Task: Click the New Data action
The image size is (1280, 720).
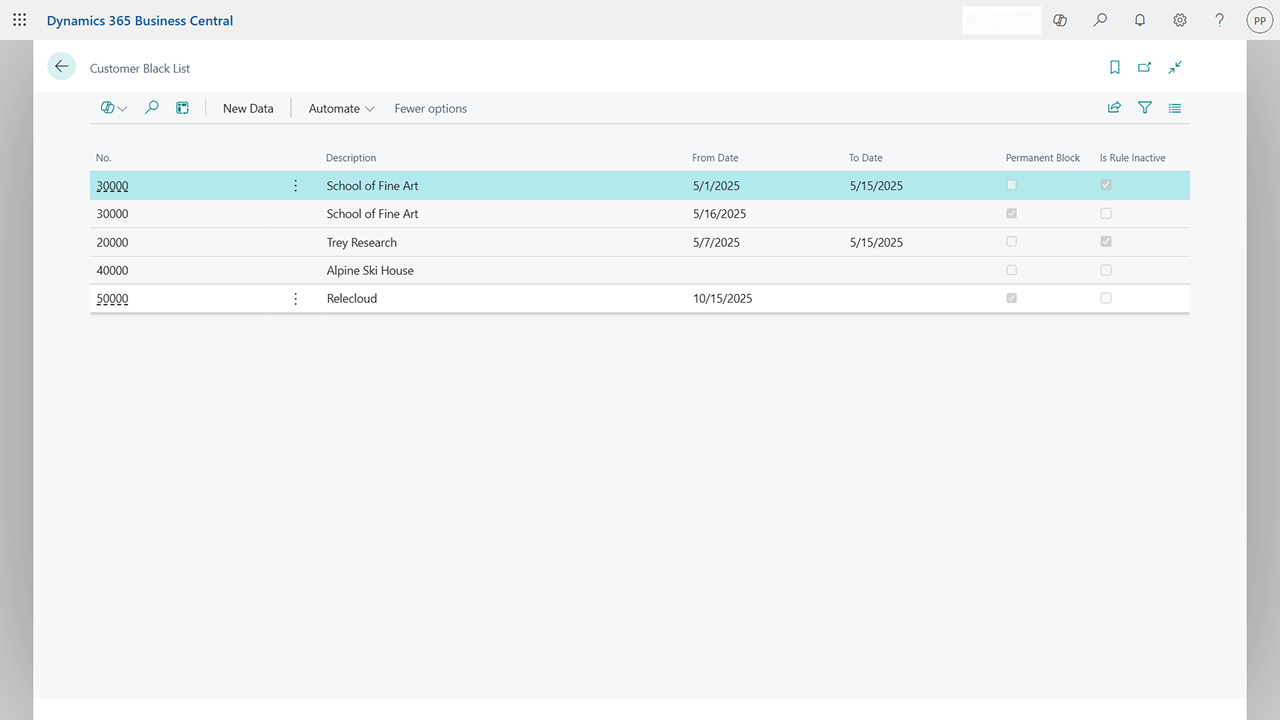Action: coord(247,108)
